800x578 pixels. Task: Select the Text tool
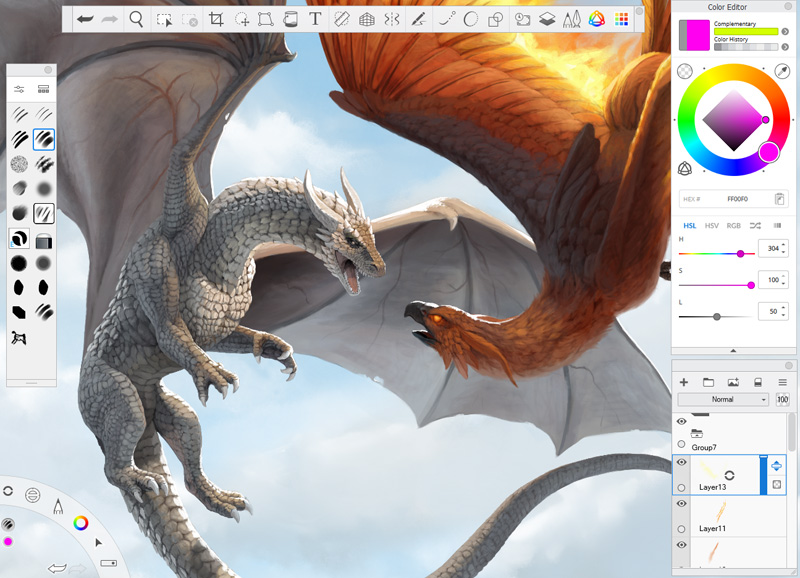coord(315,19)
